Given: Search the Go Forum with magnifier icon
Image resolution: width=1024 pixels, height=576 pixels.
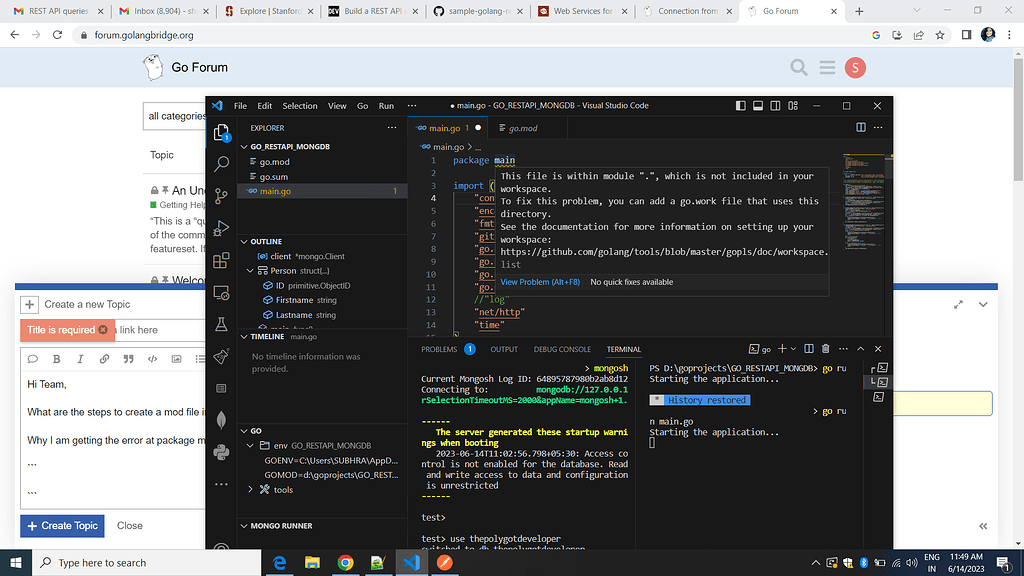Looking at the screenshot, I should click(x=799, y=67).
